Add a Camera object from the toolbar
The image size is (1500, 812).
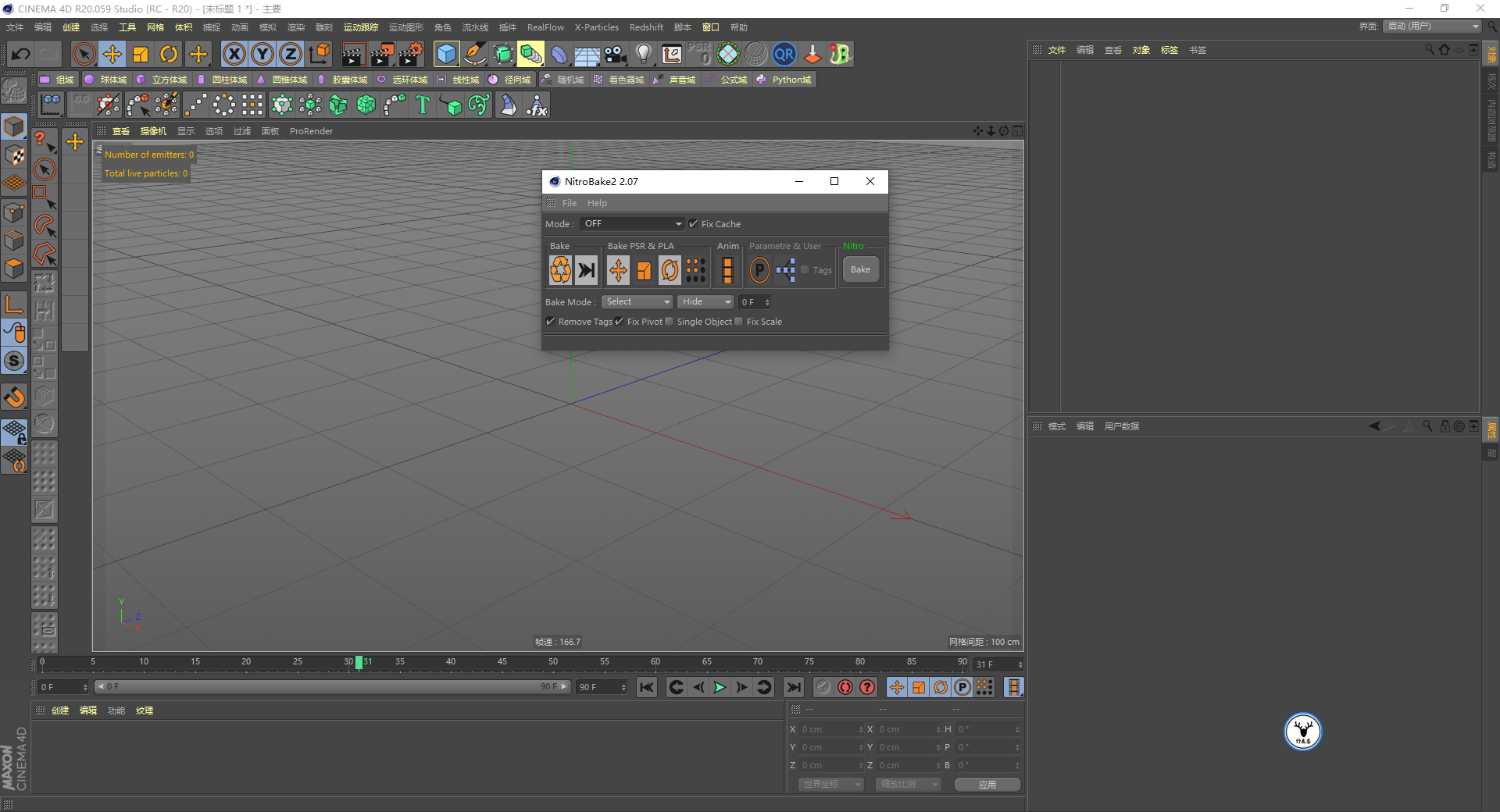(x=616, y=54)
